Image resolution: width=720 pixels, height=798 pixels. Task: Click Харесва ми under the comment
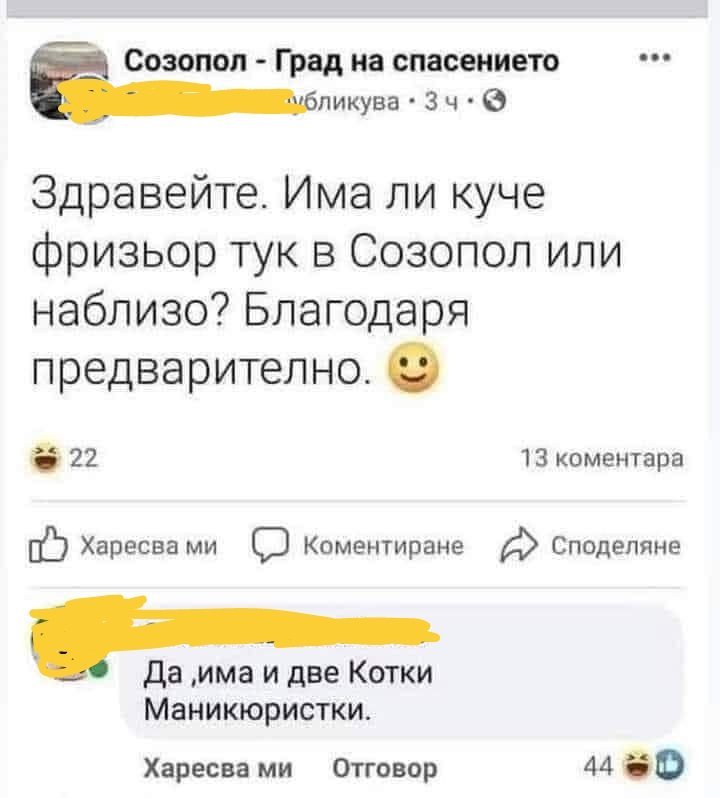tap(218, 767)
